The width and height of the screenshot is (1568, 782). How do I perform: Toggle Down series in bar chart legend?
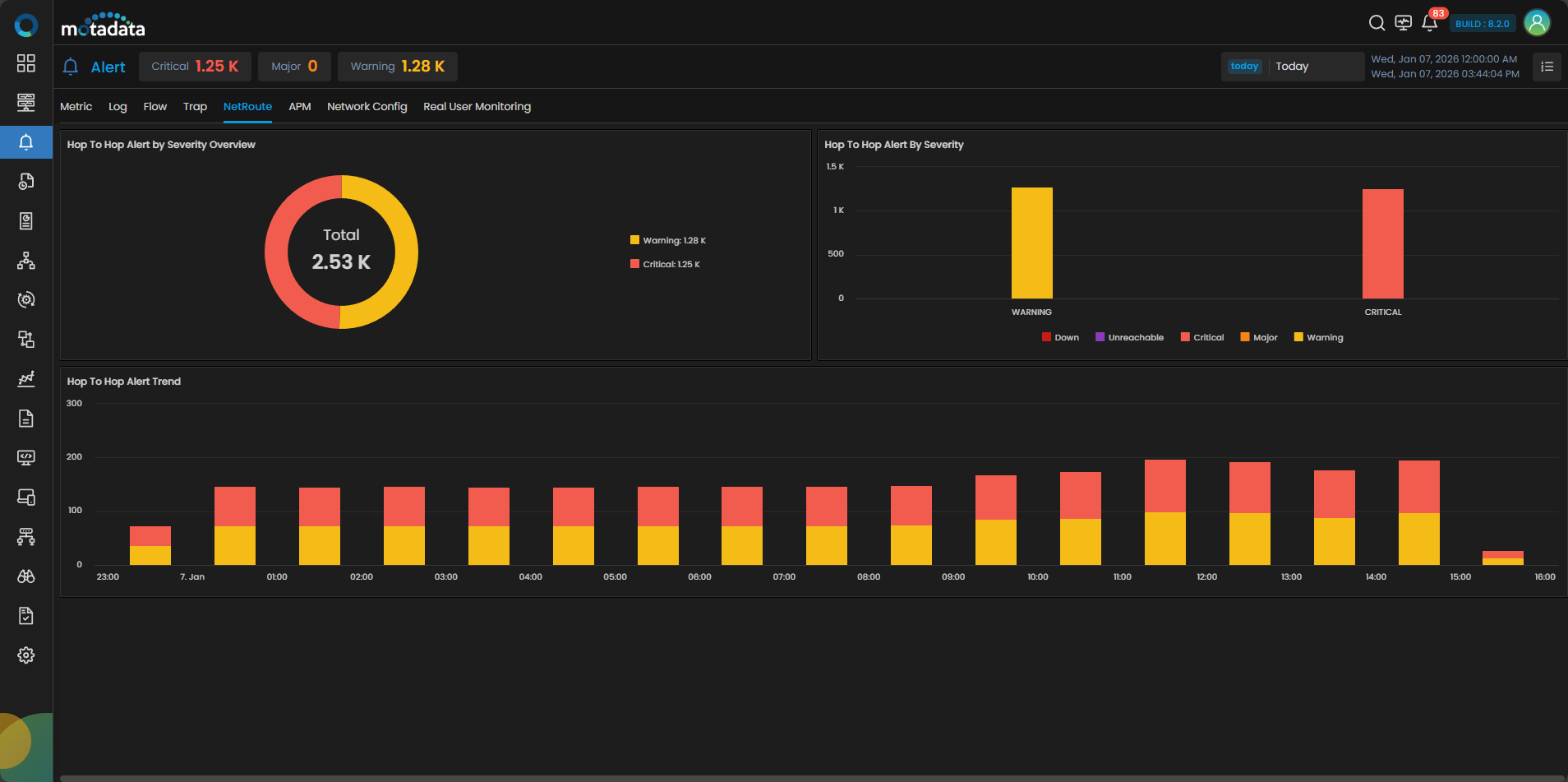[1060, 337]
